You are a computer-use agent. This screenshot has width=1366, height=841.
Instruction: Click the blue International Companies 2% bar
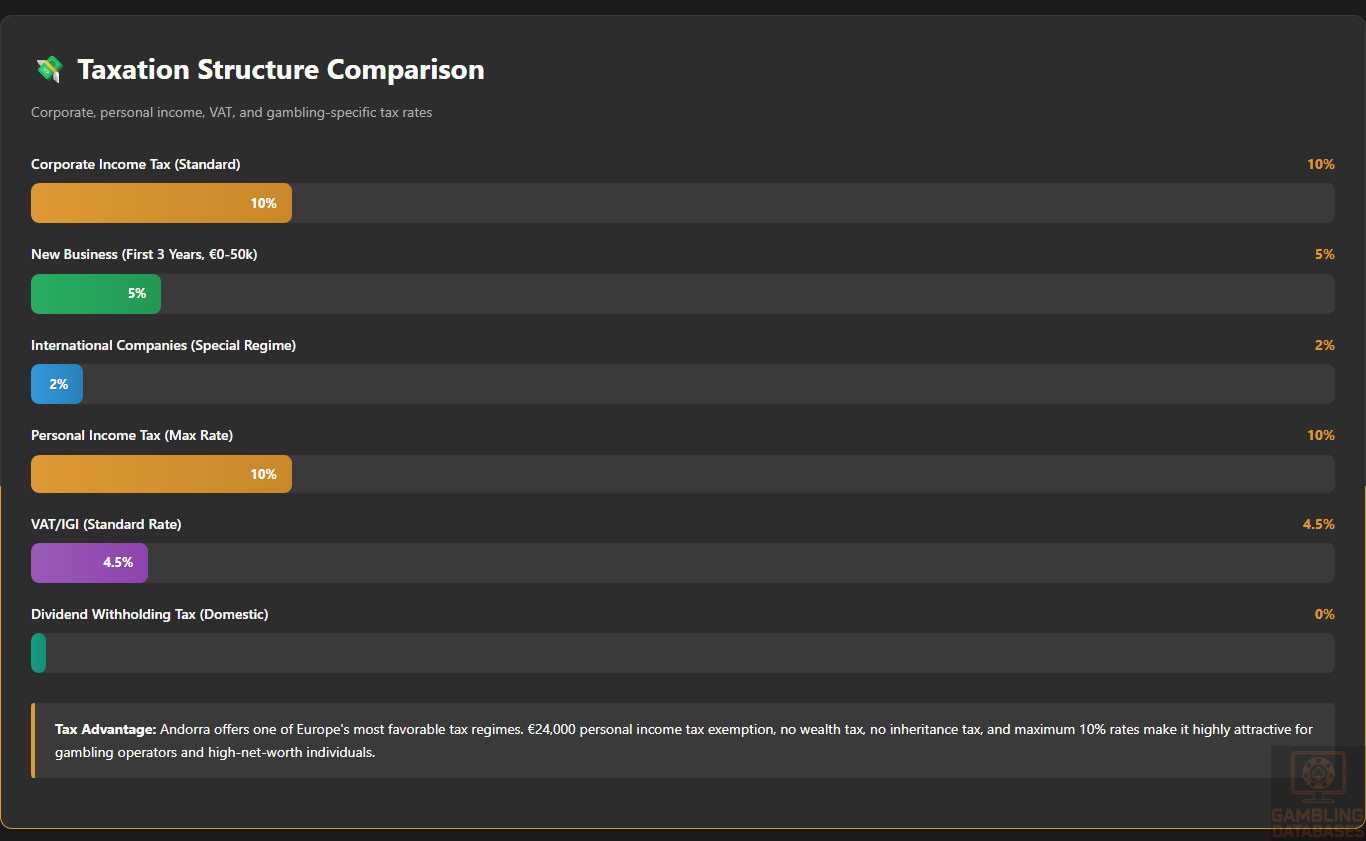tap(57, 384)
